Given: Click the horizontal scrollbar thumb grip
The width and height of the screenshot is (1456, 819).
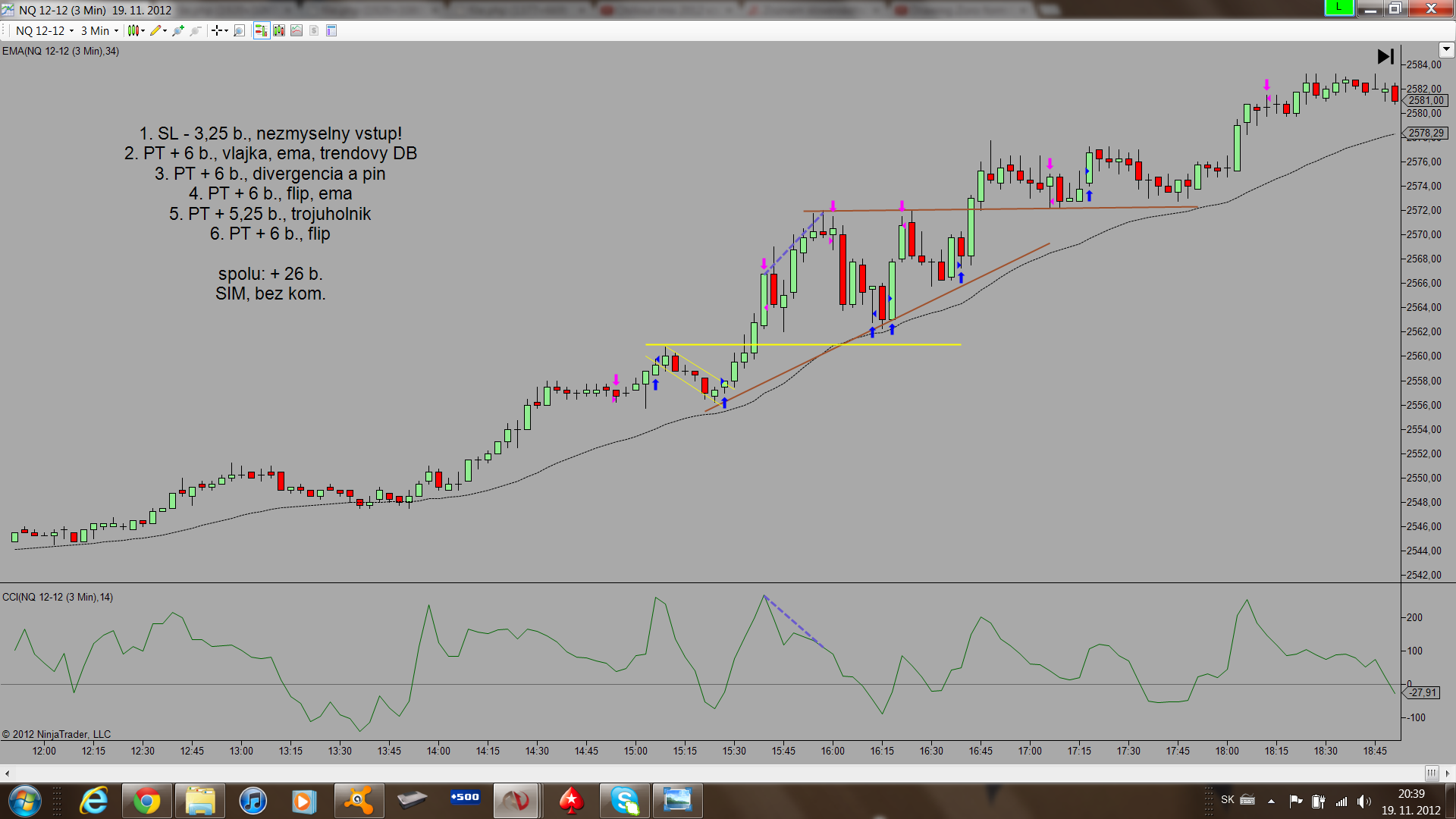Looking at the screenshot, I should pyautogui.click(x=1431, y=773).
